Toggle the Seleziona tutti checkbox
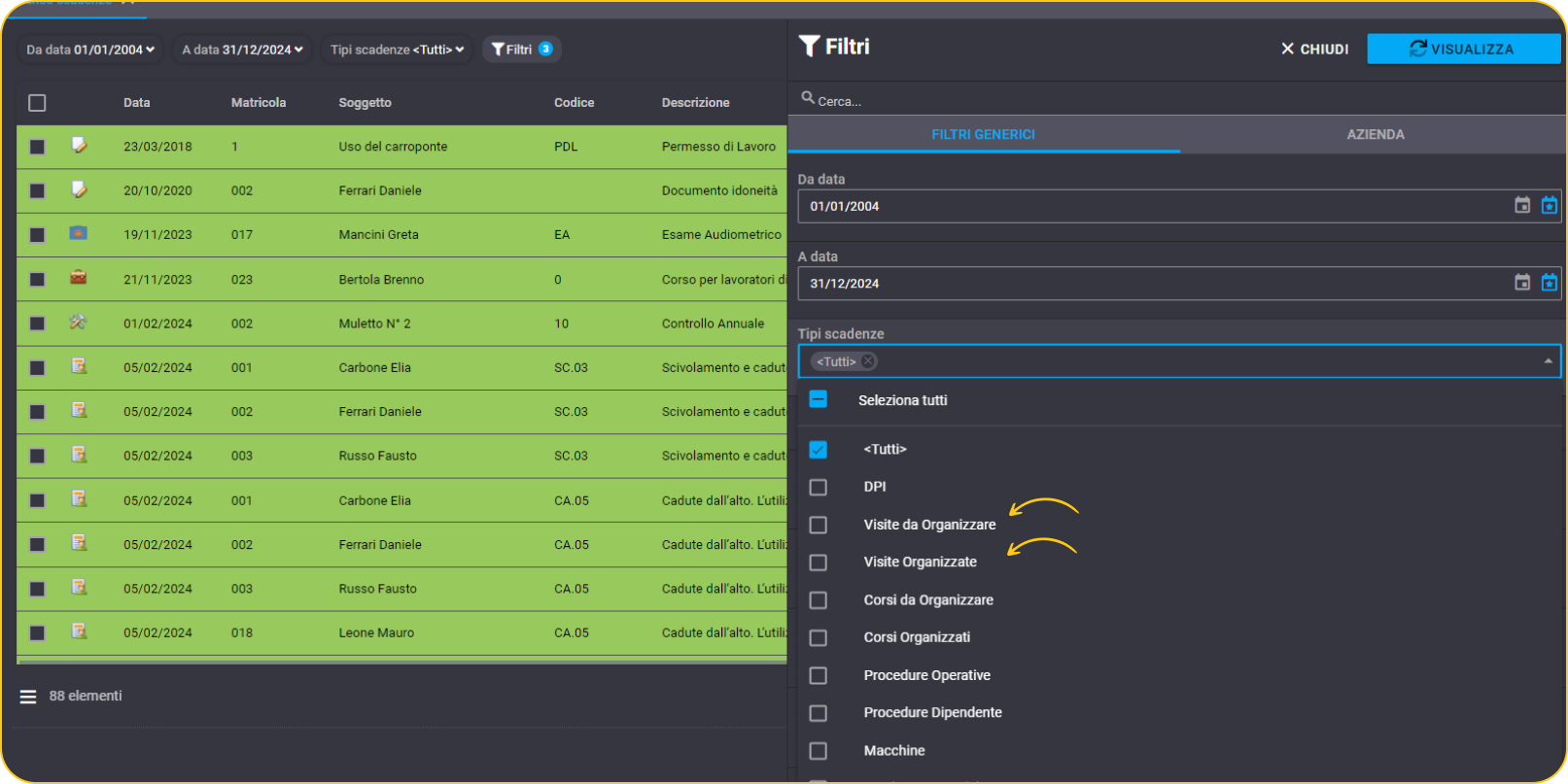The width and height of the screenshot is (1568, 784). click(x=819, y=399)
